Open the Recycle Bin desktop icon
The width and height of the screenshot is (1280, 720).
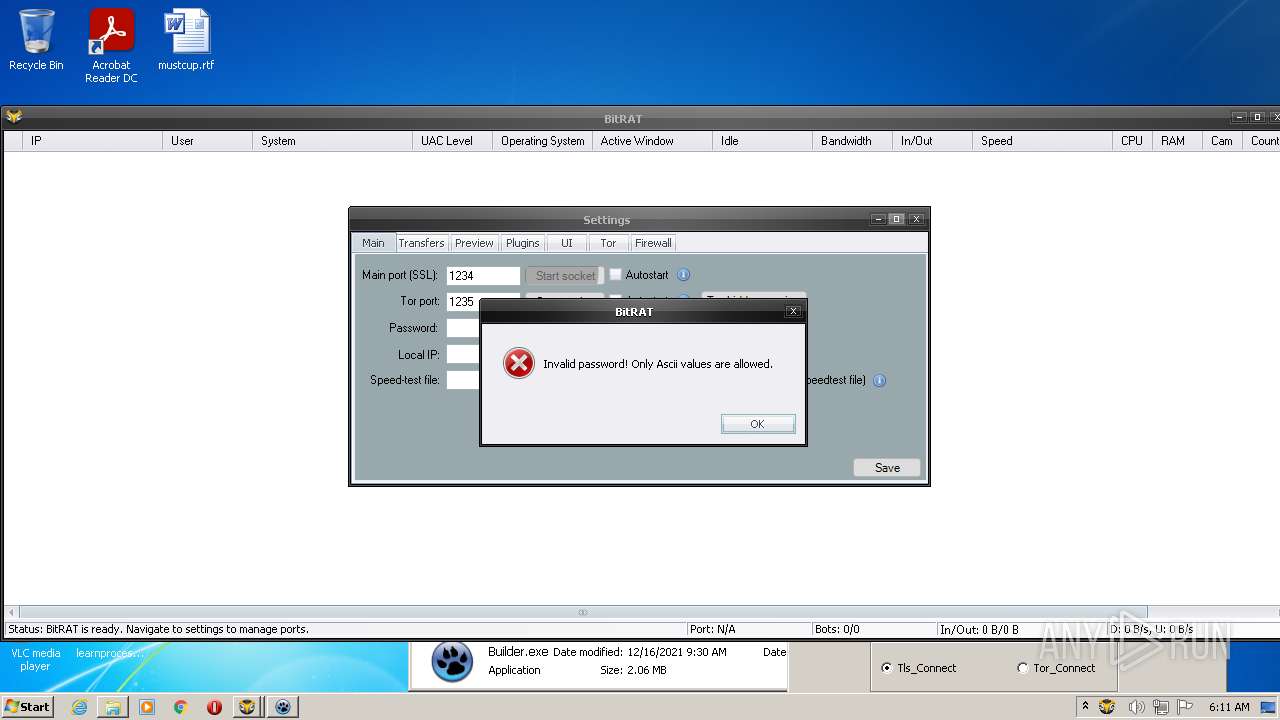coord(36,40)
